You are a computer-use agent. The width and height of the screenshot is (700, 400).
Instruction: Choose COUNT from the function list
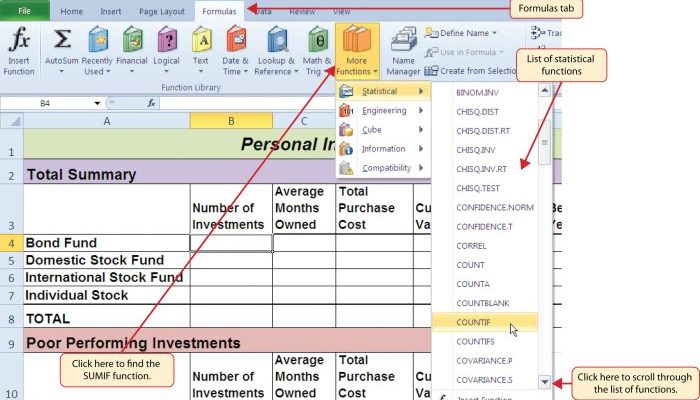470,265
